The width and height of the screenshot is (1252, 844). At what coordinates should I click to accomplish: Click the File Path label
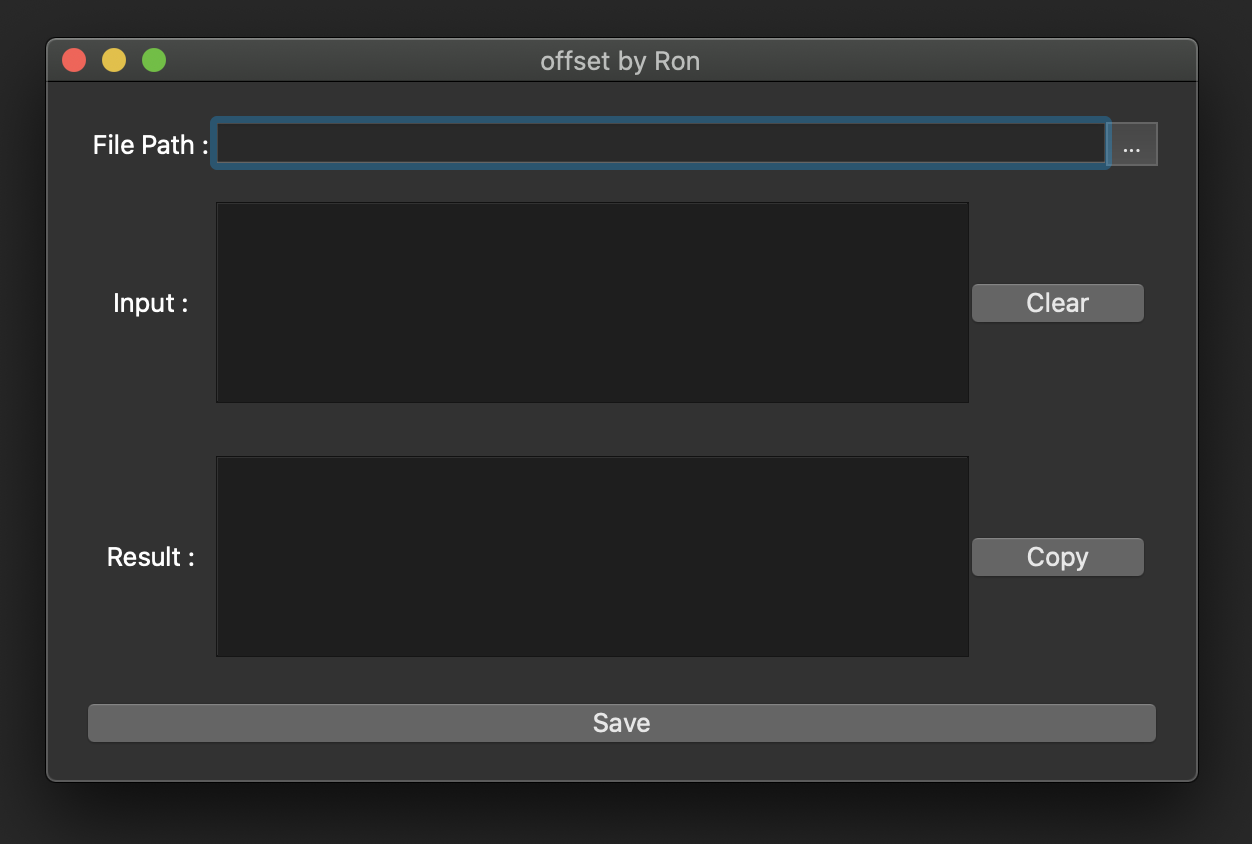coord(148,144)
